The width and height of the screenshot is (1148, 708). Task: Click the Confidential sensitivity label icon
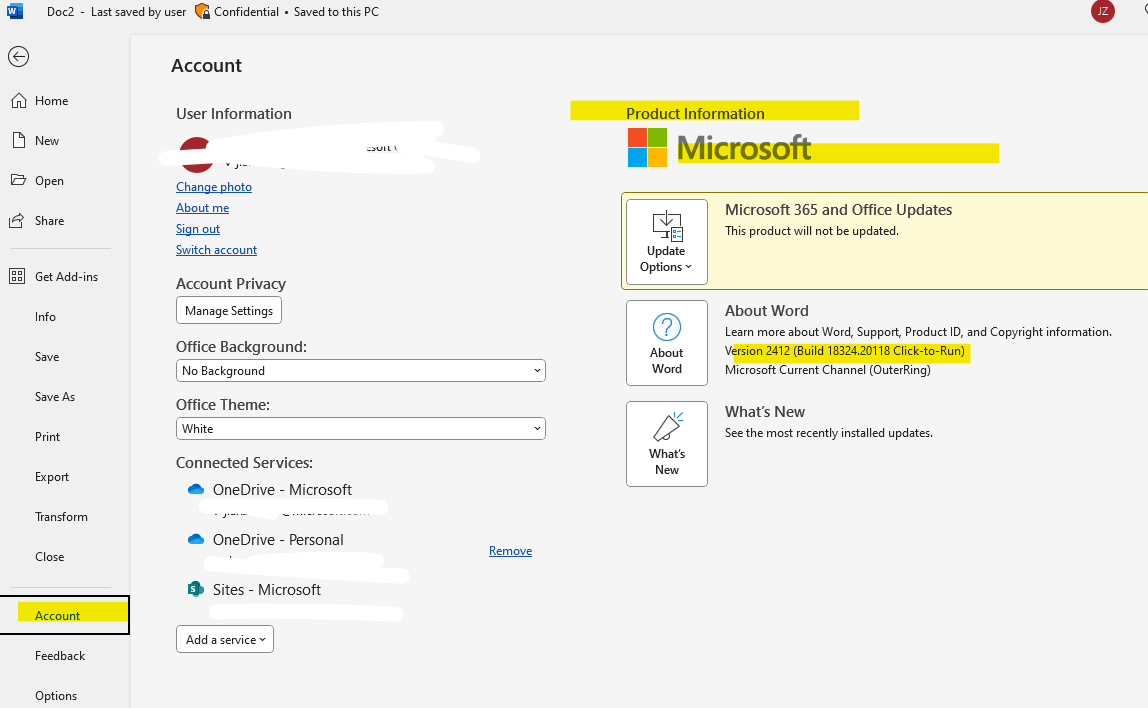(203, 11)
